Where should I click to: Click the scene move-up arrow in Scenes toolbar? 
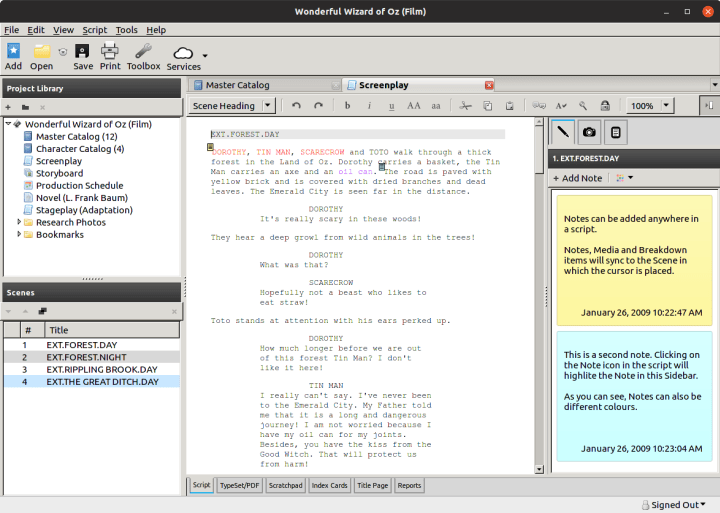(25, 311)
